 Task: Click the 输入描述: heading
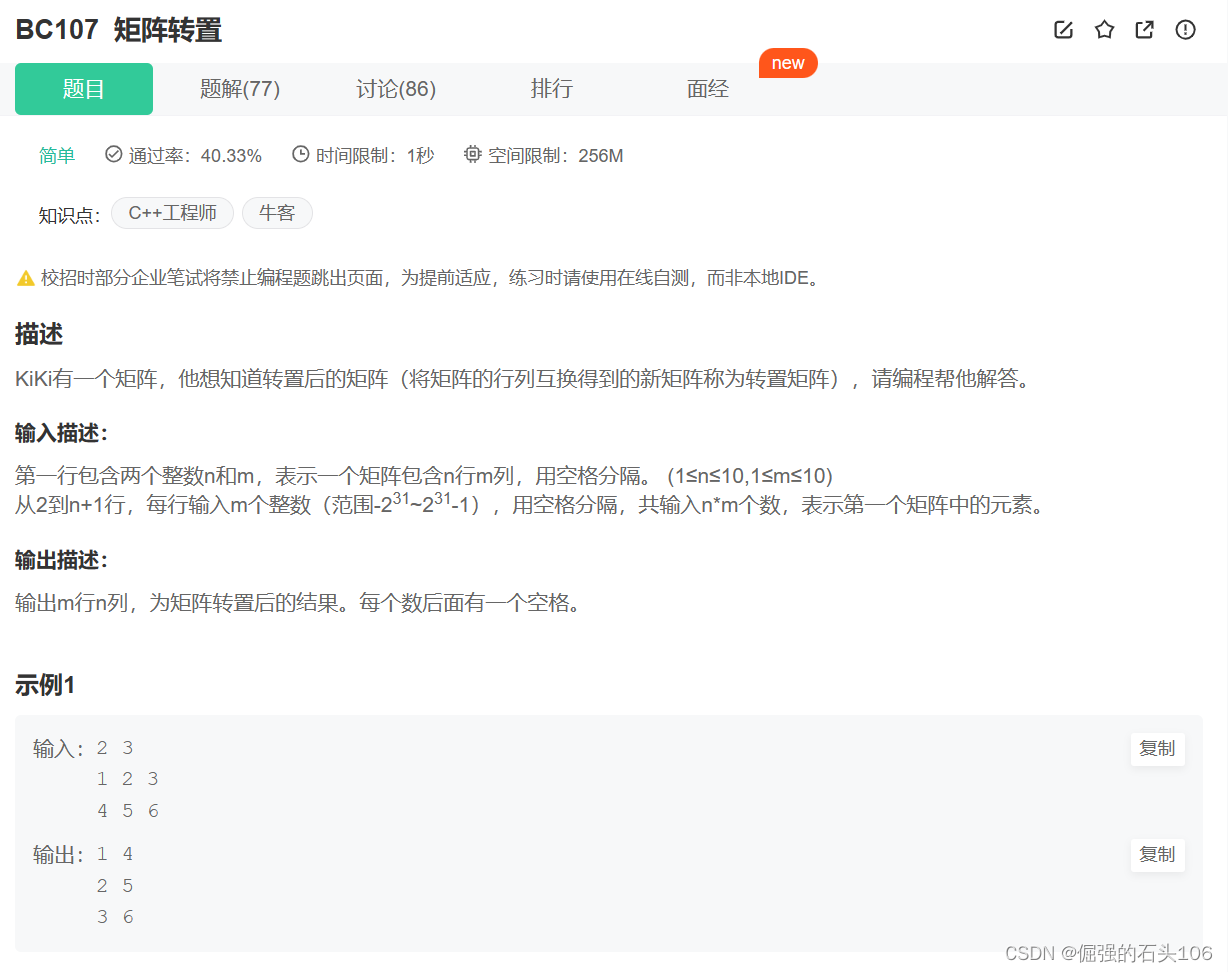pyautogui.click(x=61, y=432)
